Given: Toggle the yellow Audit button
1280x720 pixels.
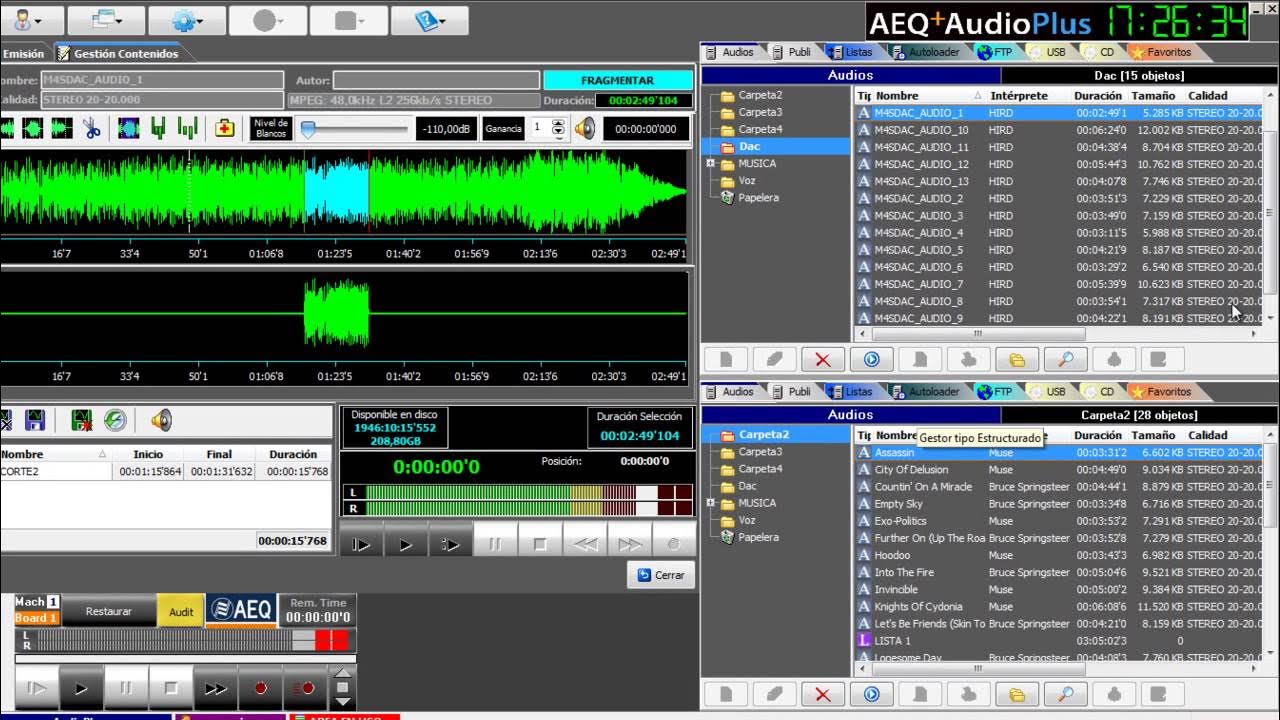Looking at the screenshot, I should click(x=181, y=611).
